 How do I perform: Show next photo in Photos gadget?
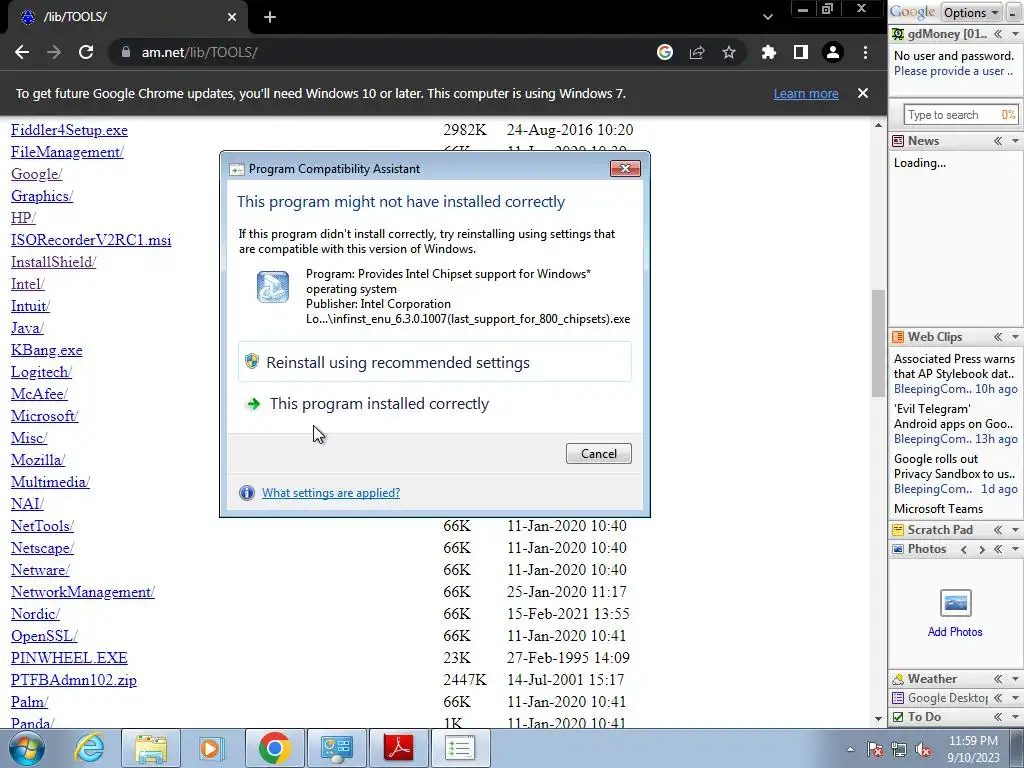pyautogui.click(x=981, y=549)
